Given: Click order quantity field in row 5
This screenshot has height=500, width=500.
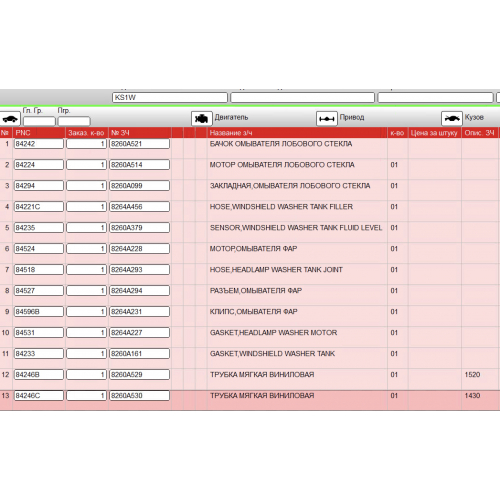Looking at the screenshot, I should (x=87, y=228).
